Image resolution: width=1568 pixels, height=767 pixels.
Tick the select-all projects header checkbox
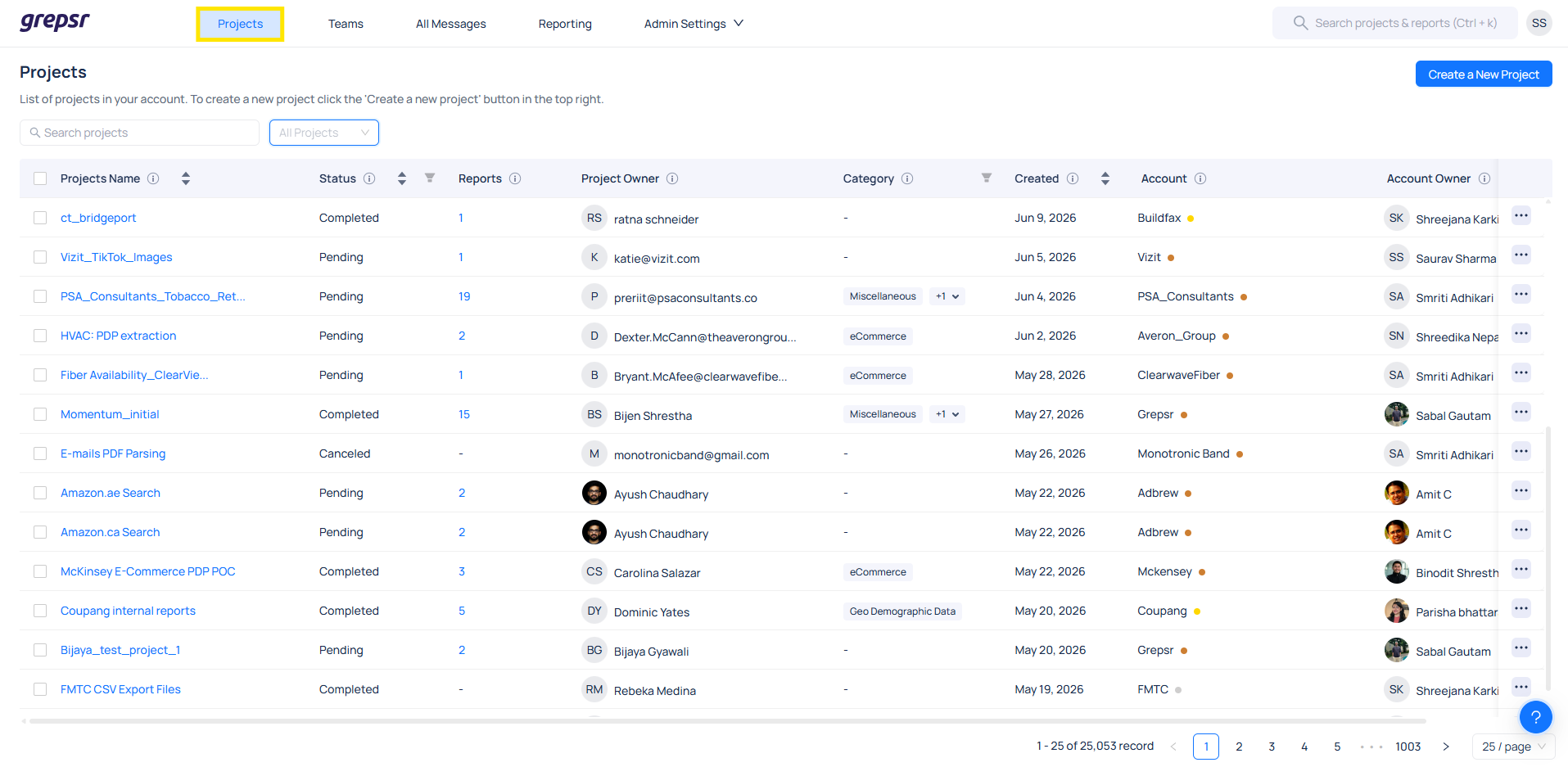coord(40,178)
